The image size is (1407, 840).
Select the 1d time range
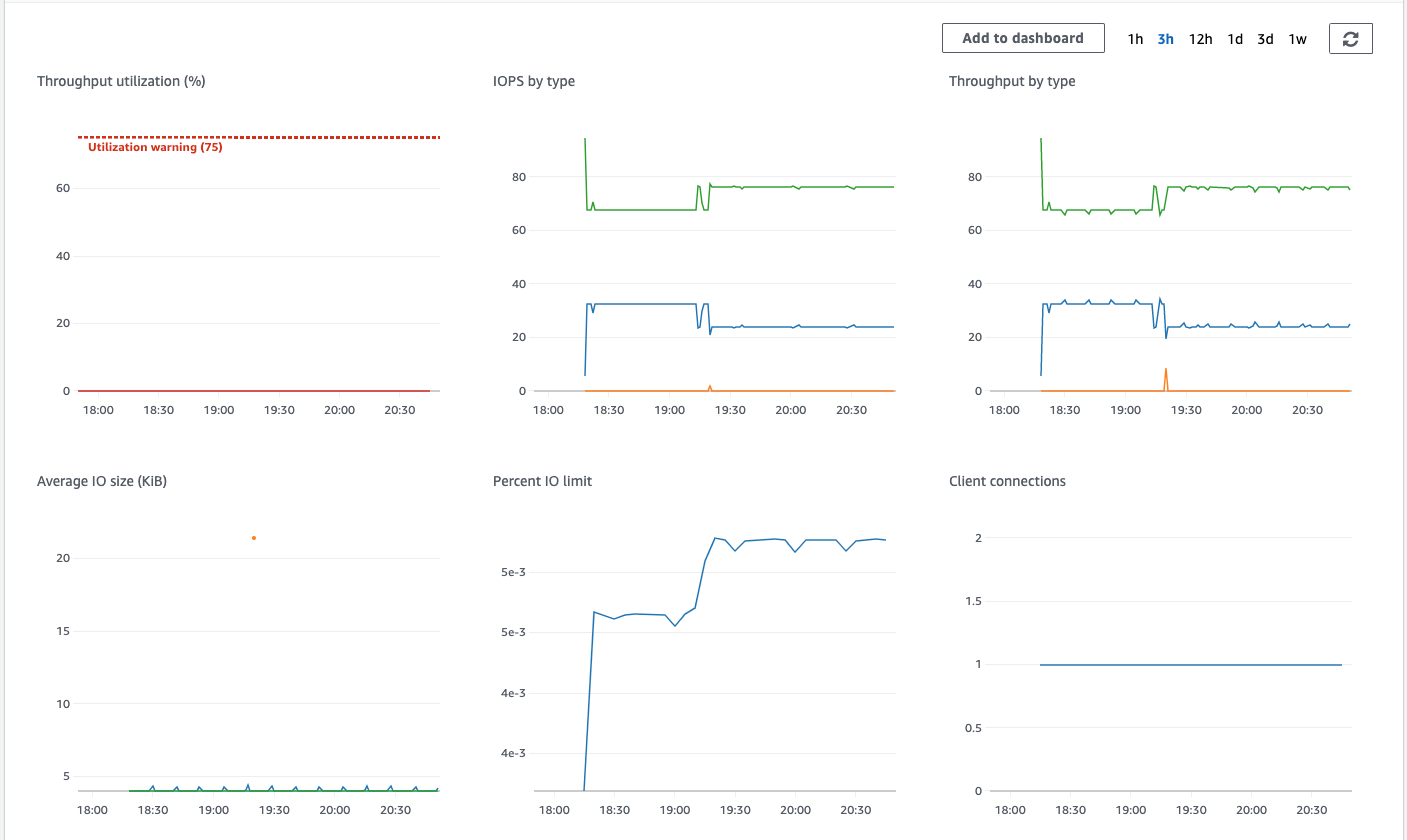click(1235, 38)
